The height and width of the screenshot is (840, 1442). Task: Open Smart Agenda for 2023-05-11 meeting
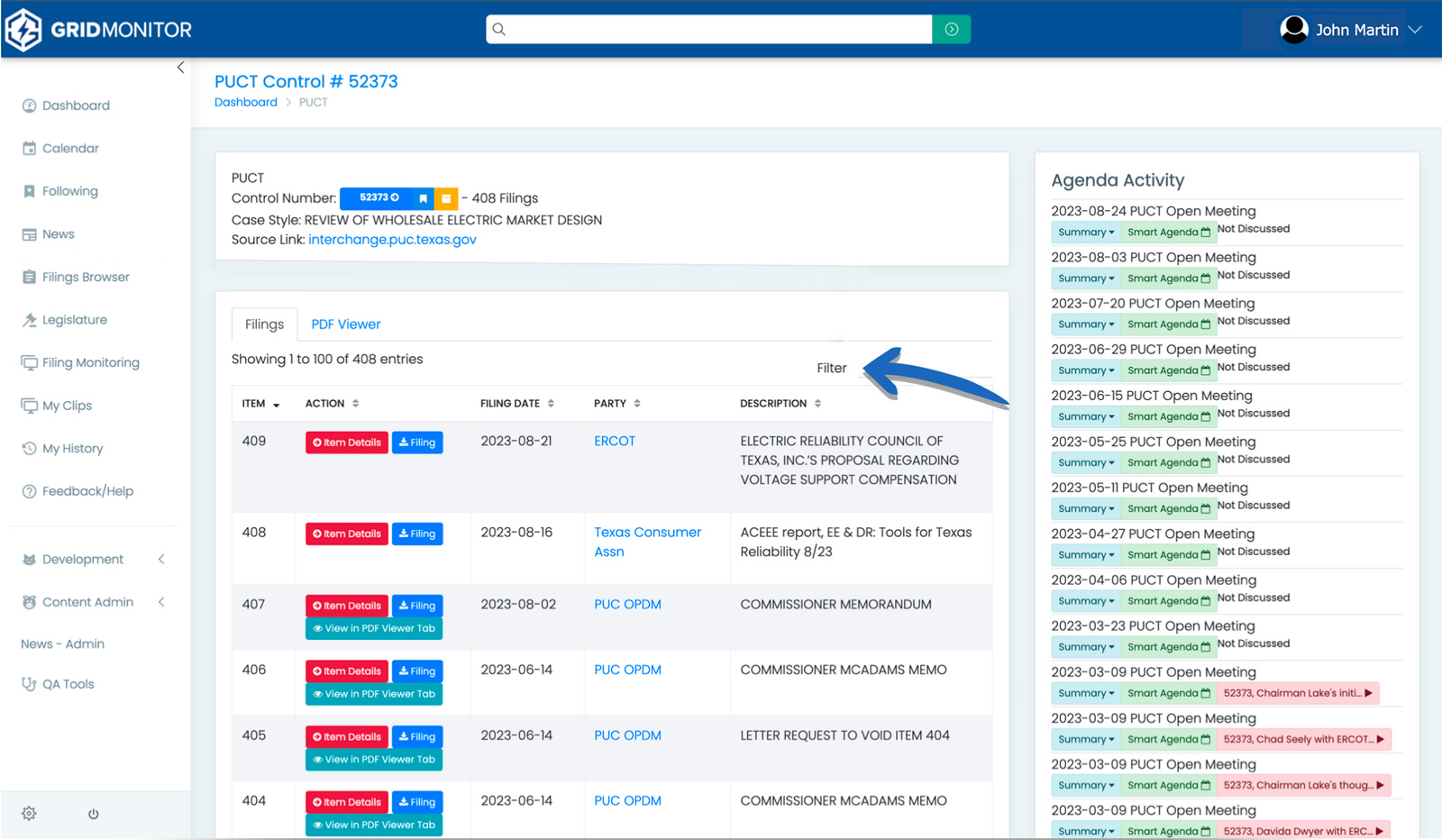(1169, 509)
